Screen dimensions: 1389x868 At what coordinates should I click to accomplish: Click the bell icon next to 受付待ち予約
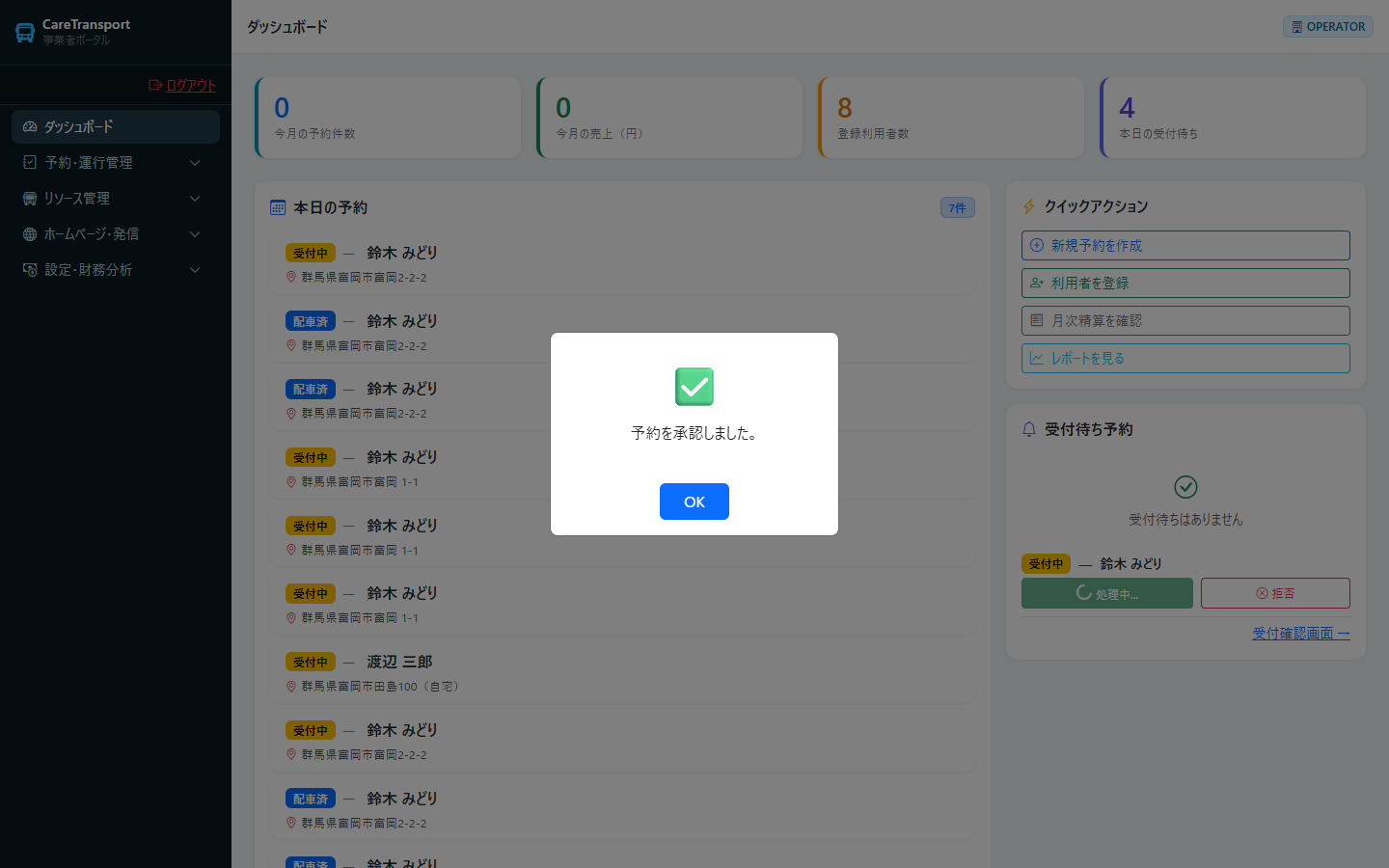click(1029, 429)
